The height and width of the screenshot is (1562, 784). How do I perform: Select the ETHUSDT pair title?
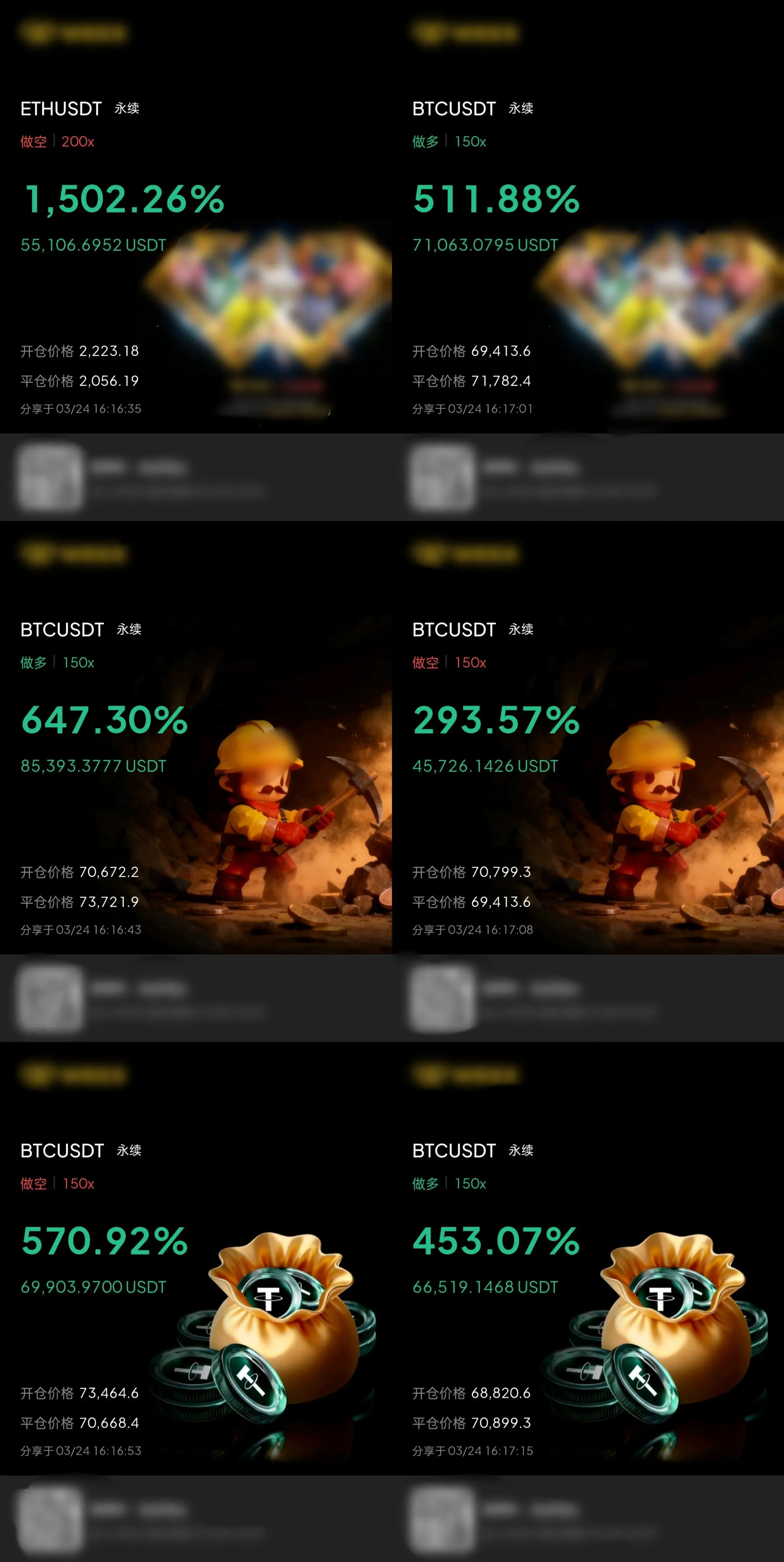(x=61, y=109)
